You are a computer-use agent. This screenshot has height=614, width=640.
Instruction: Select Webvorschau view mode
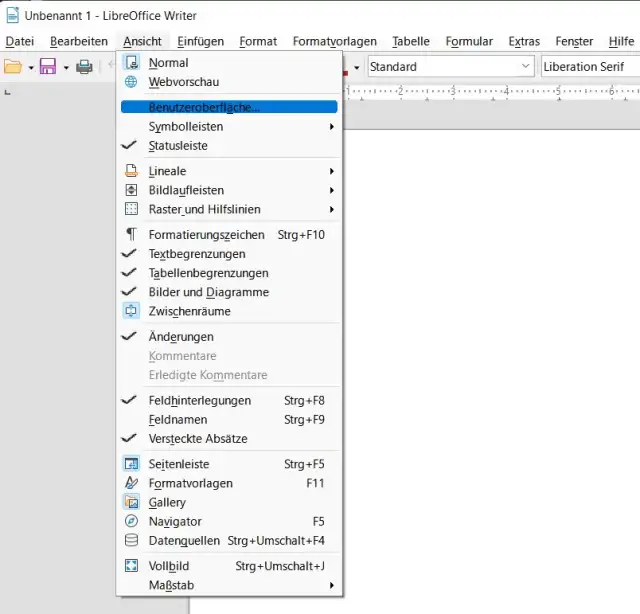click(x=183, y=82)
